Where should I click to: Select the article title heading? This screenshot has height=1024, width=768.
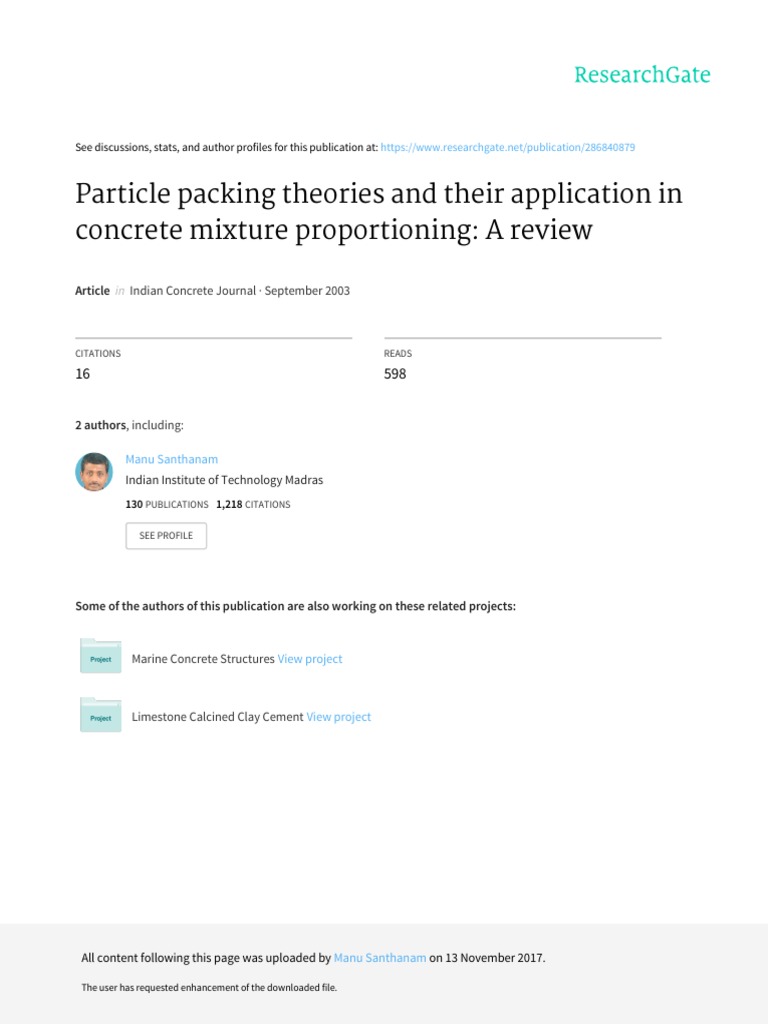click(x=379, y=211)
